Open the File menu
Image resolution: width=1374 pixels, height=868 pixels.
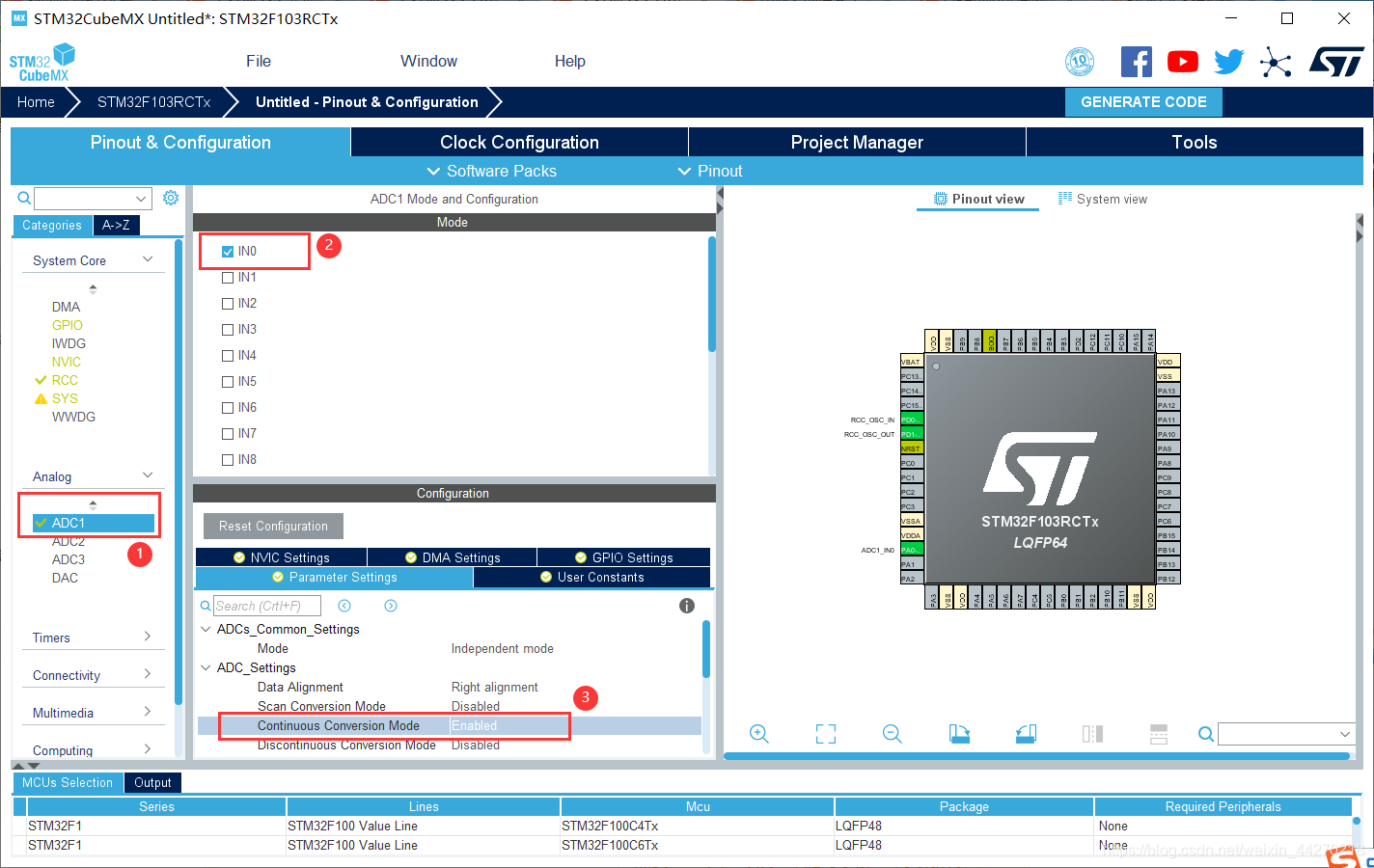pyautogui.click(x=259, y=61)
